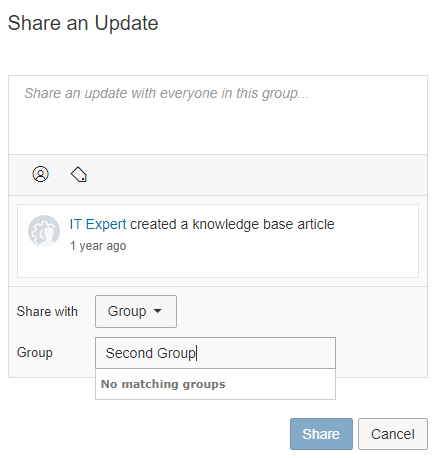Open the Share with Group dropdown
The width and height of the screenshot is (435, 458).
click(136, 311)
